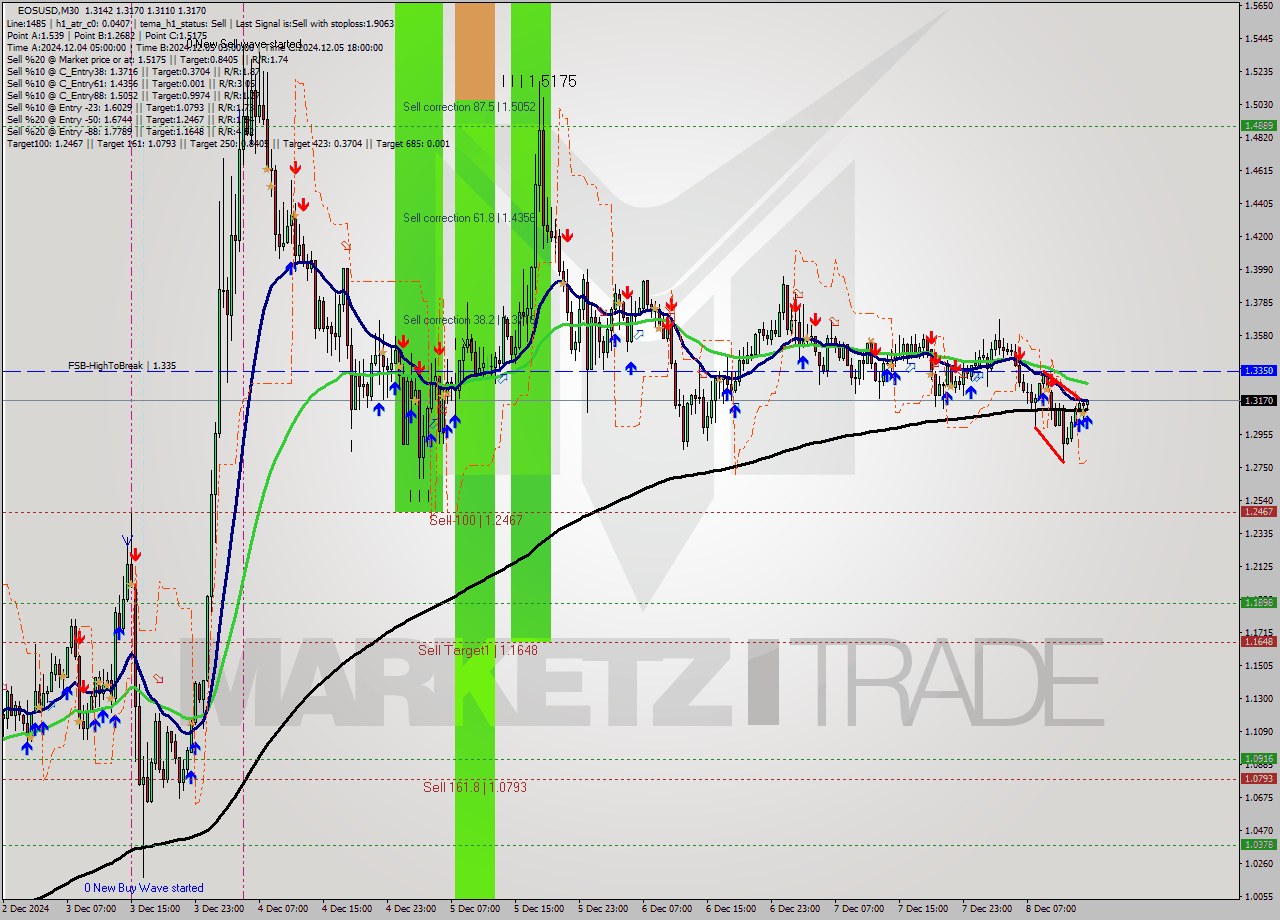This screenshot has width=1280, height=920.
Task: Click the blue 1.3350 price tag
Action: point(1258,370)
